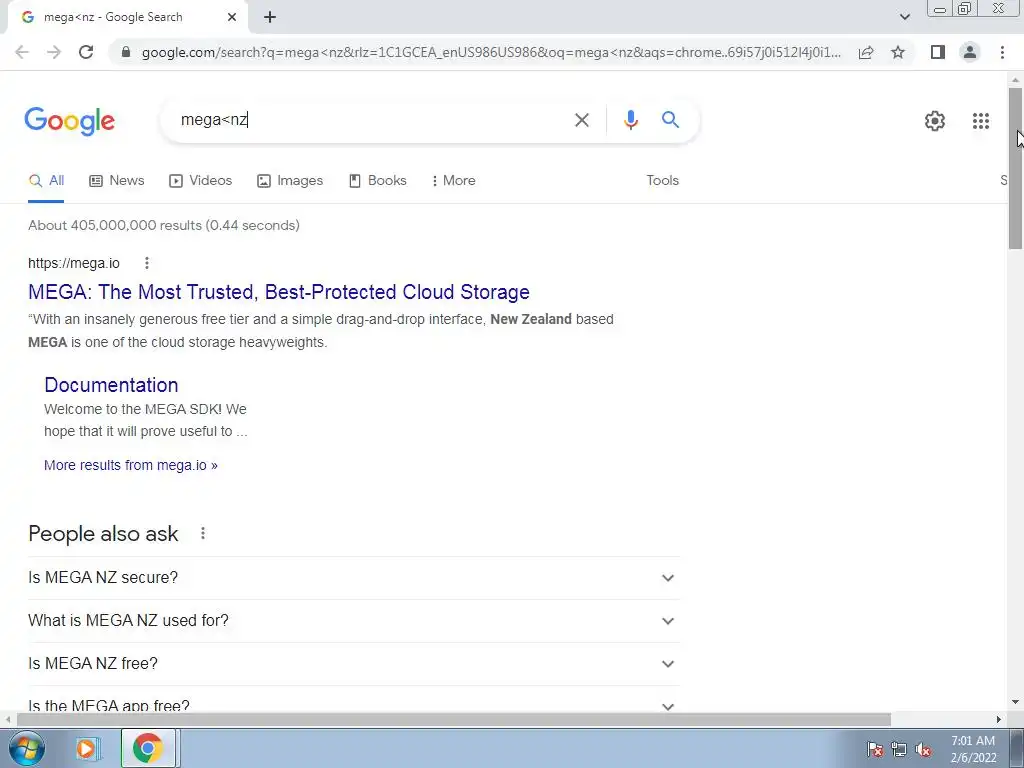Expand 'What is MEGA NZ used for?'
Image resolution: width=1024 pixels, height=768 pixels.
coord(353,621)
